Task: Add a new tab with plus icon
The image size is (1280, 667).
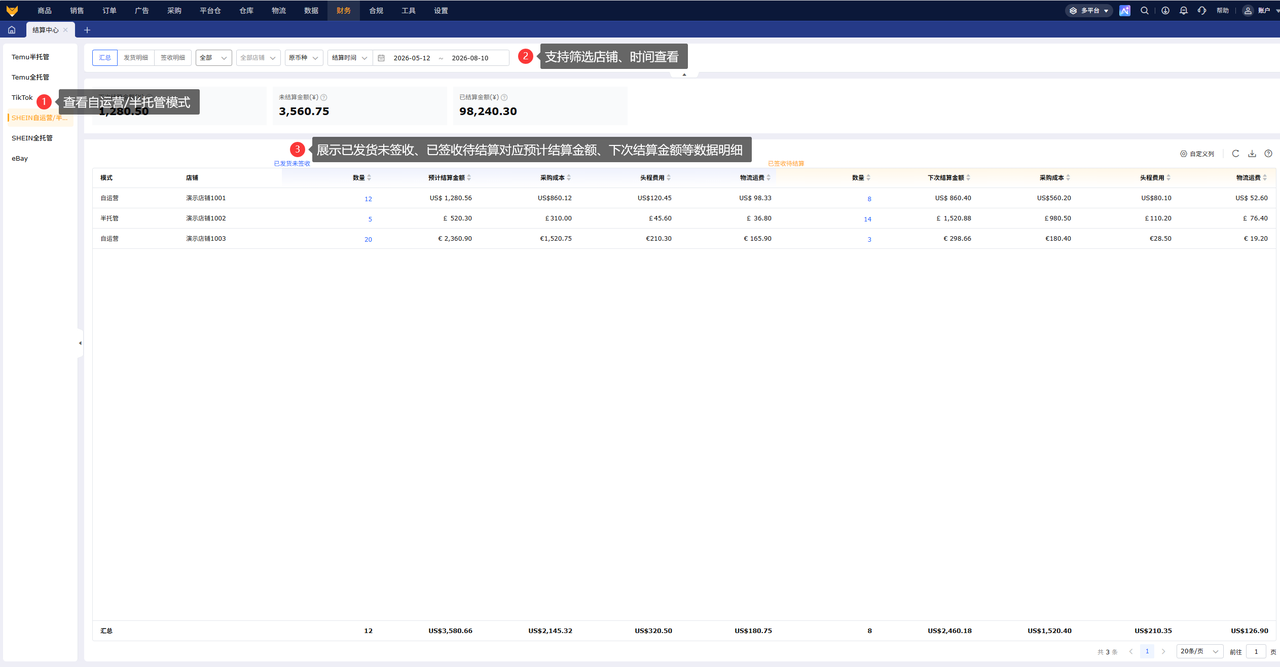Action: point(87,30)
